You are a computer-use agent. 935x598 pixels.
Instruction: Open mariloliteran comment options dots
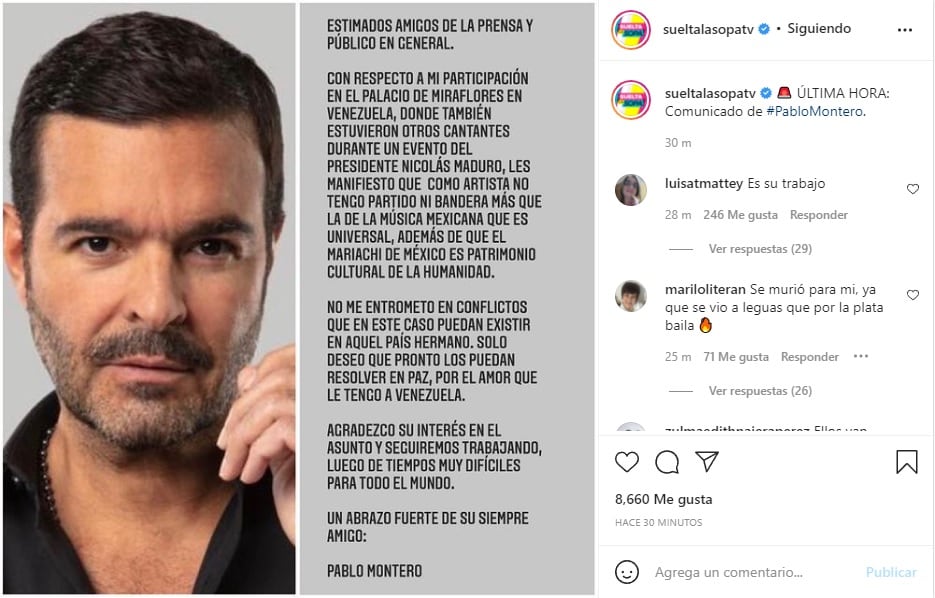pyautogui.click(x=861, y=356)
